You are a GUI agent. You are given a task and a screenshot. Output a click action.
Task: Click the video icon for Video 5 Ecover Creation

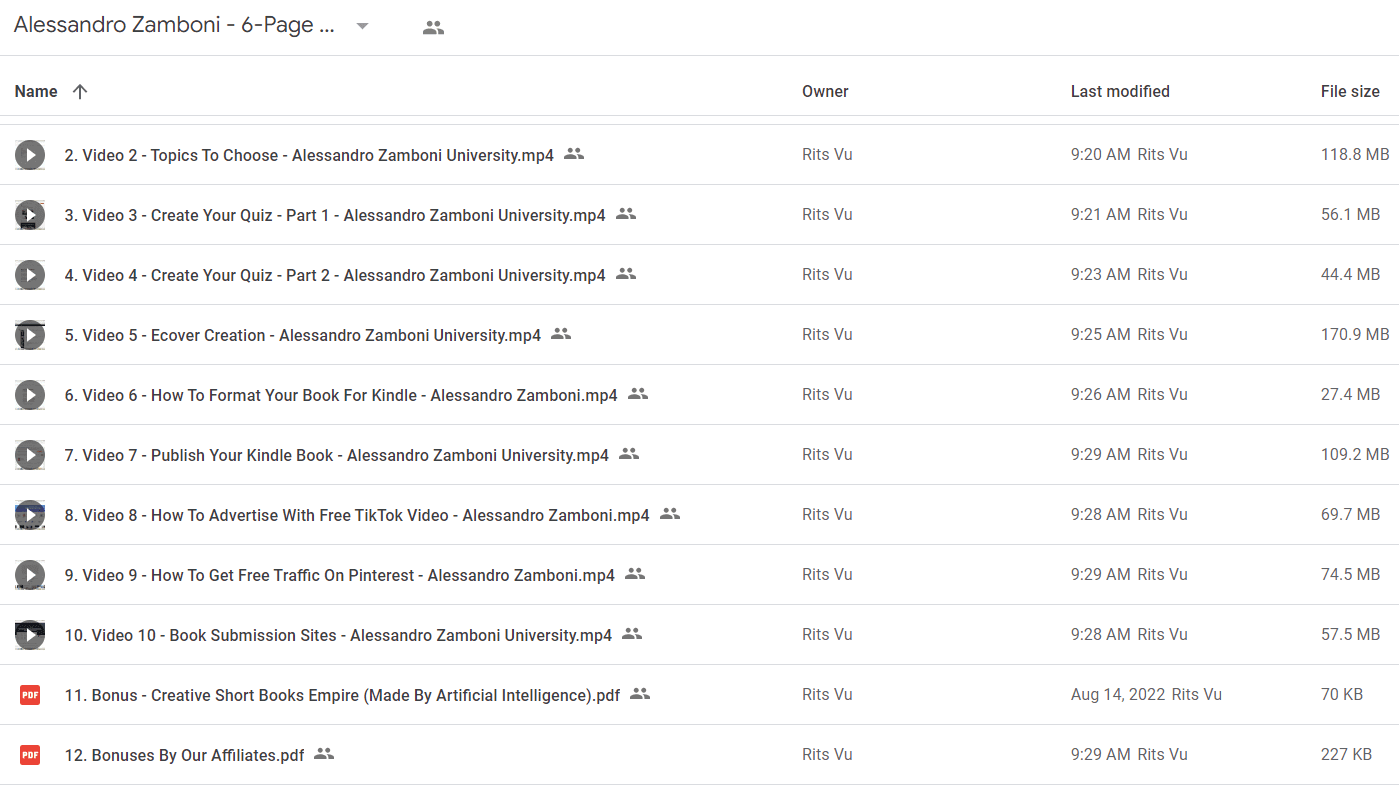click(x=30, y=335)
